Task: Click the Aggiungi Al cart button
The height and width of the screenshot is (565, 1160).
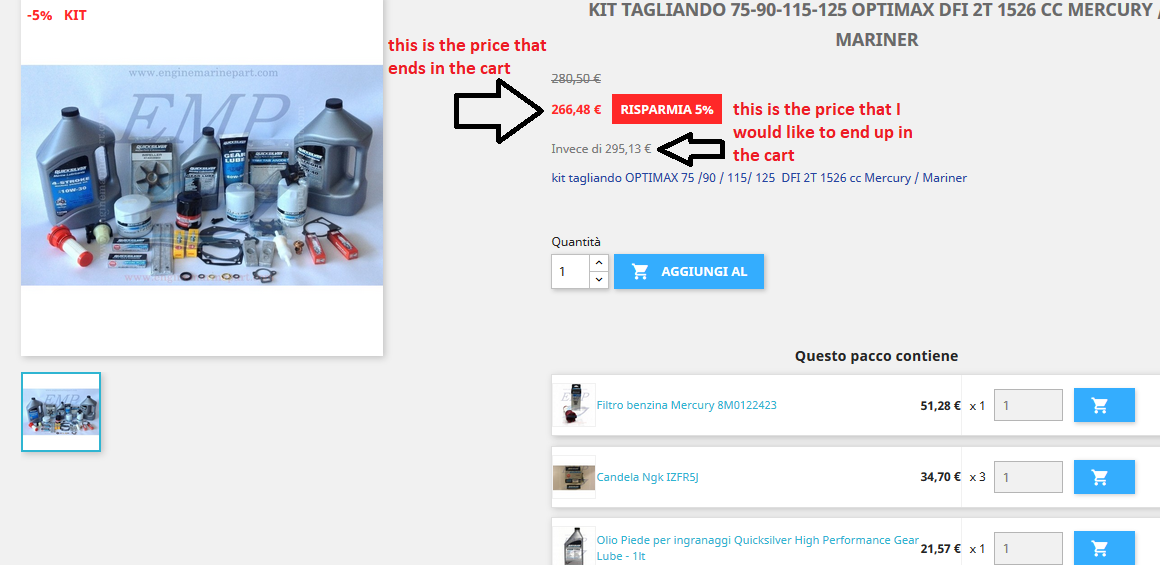Action: (689, 271)
